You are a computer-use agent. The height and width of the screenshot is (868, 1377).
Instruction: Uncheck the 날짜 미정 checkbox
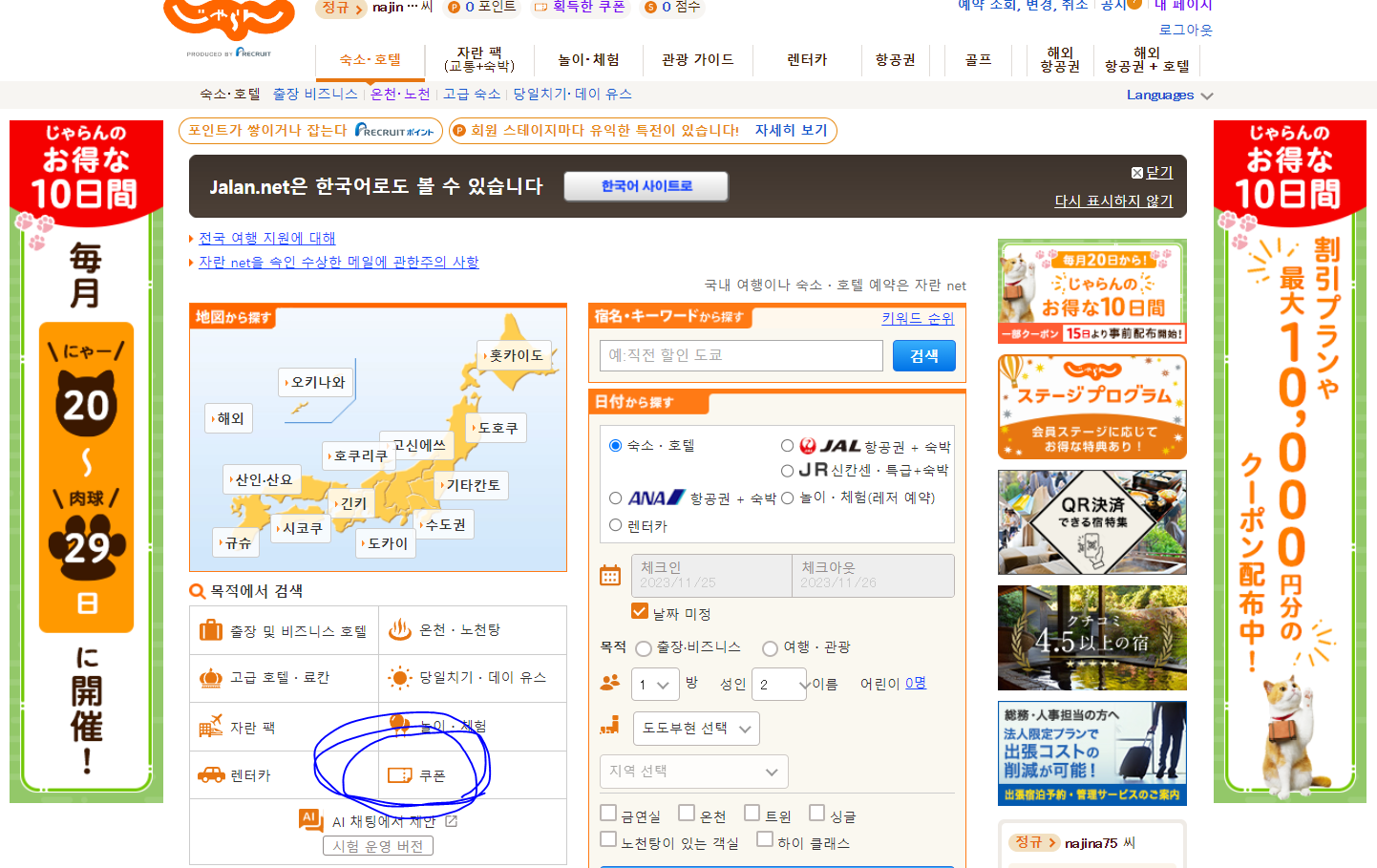[x=640, y=611]
